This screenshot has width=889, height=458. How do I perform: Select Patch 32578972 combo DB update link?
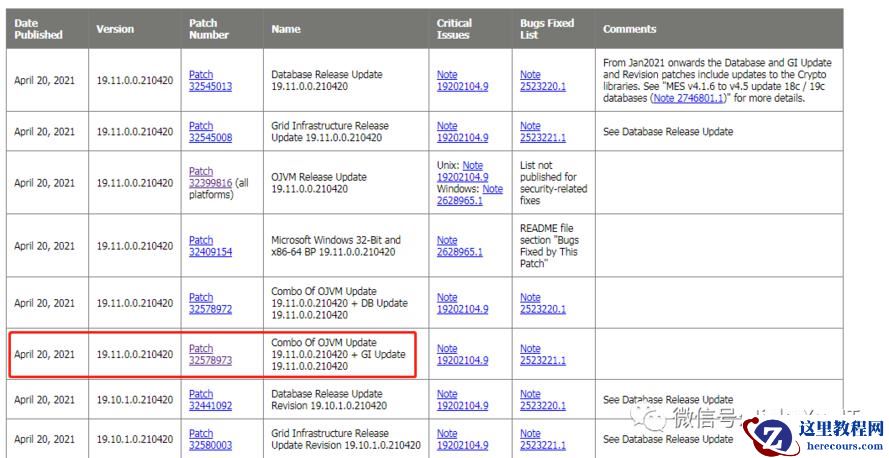210,303
